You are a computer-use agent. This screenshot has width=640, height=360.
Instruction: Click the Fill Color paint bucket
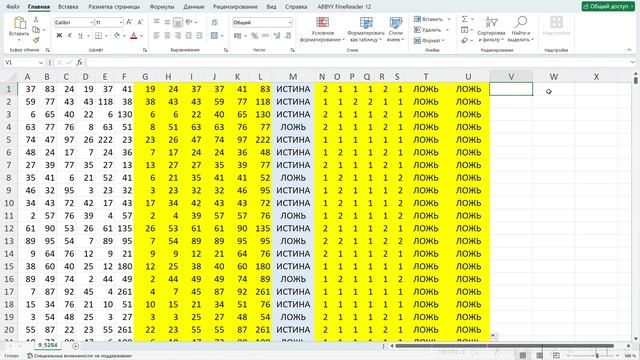pos(117,36)
